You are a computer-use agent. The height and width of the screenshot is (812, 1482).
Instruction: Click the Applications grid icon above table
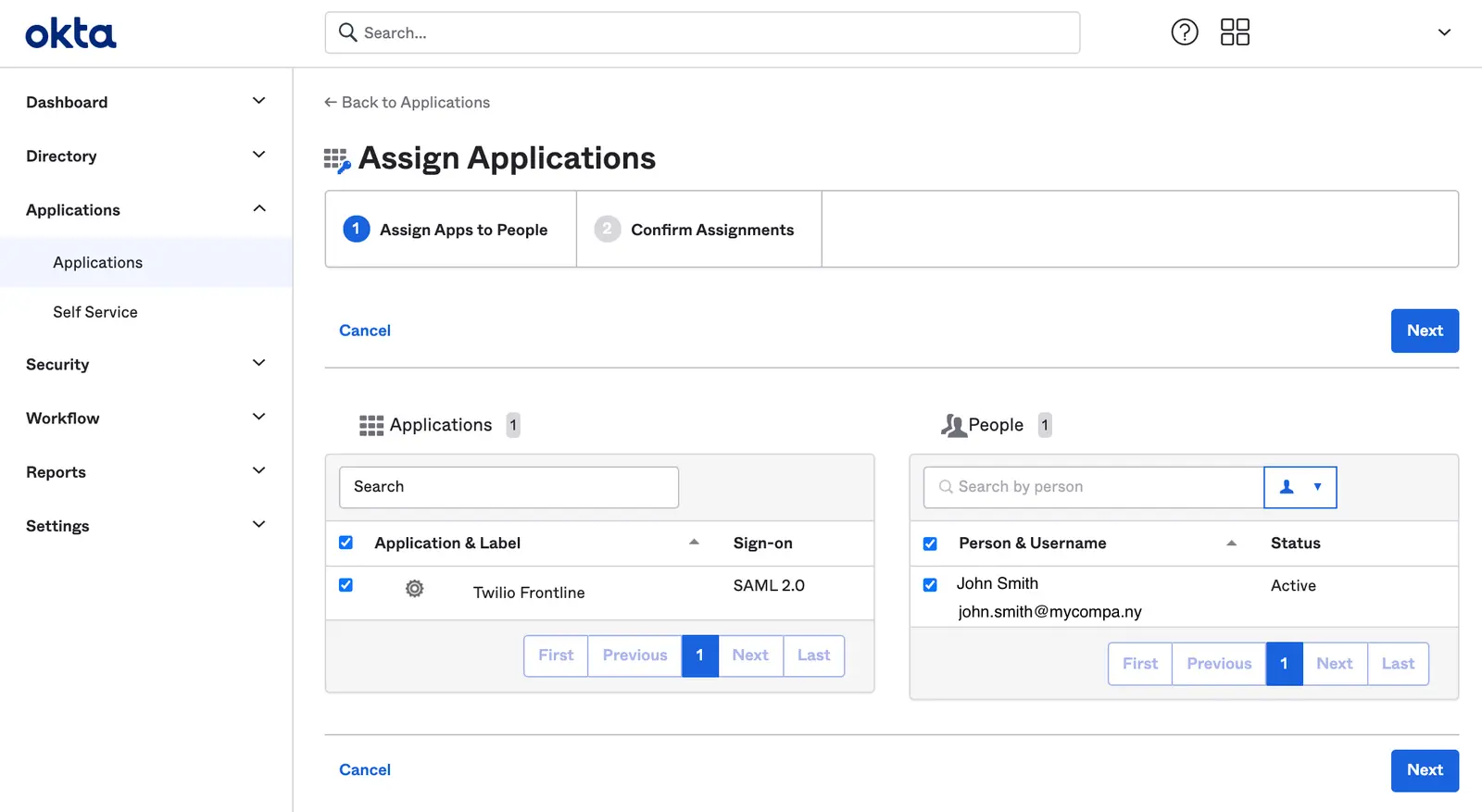point(371,425)
